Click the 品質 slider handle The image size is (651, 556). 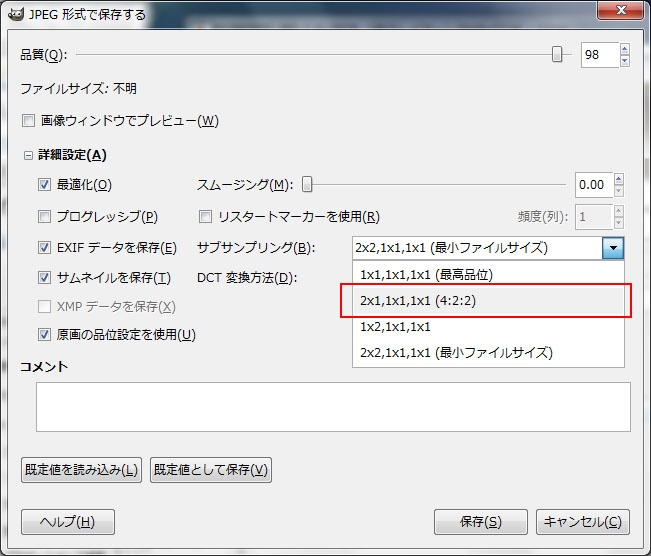tap(557, 54)
